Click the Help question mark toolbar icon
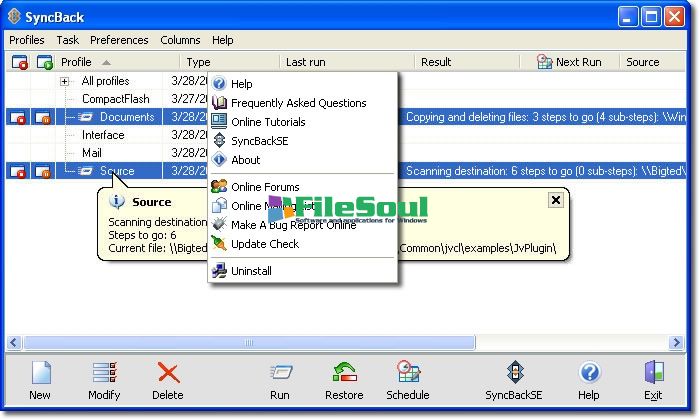699x419 pixels. 589,373
